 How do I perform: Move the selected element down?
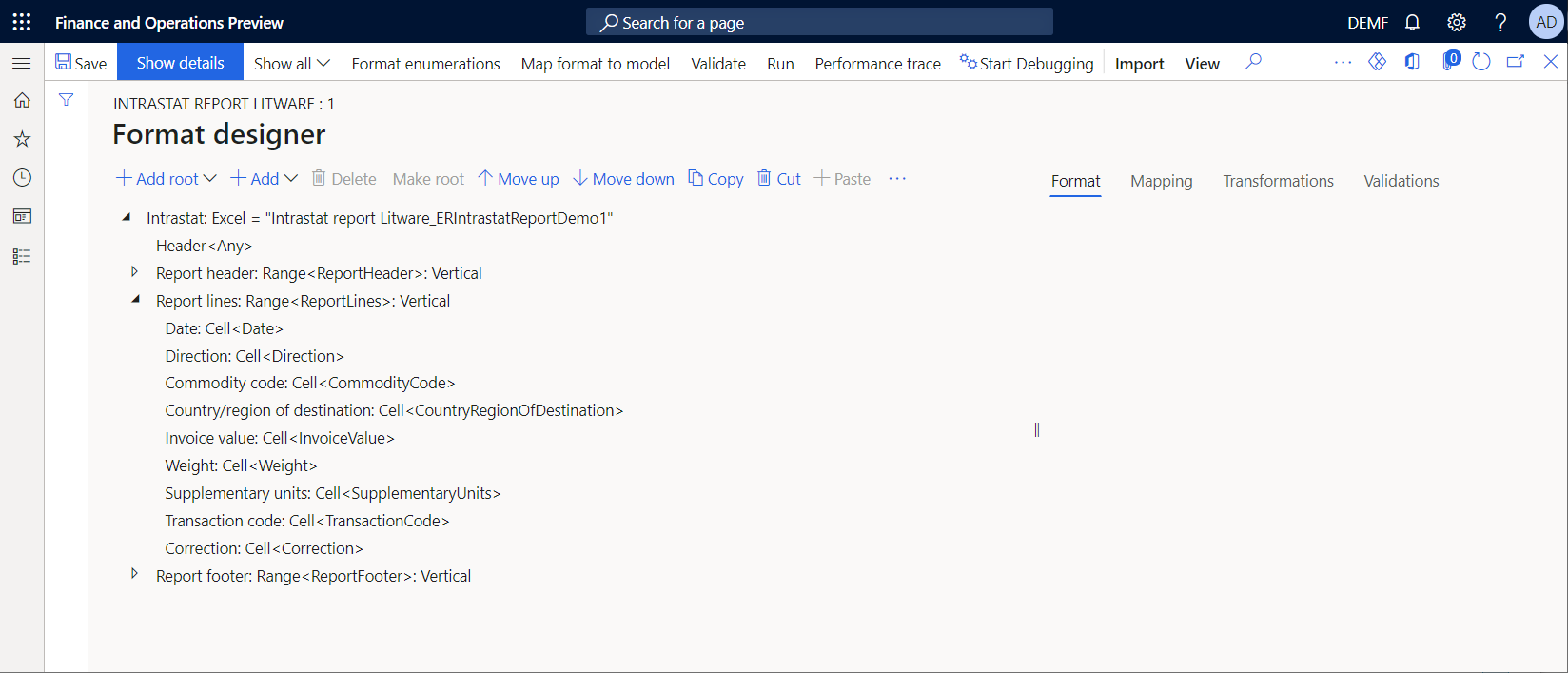coord(623,179)
